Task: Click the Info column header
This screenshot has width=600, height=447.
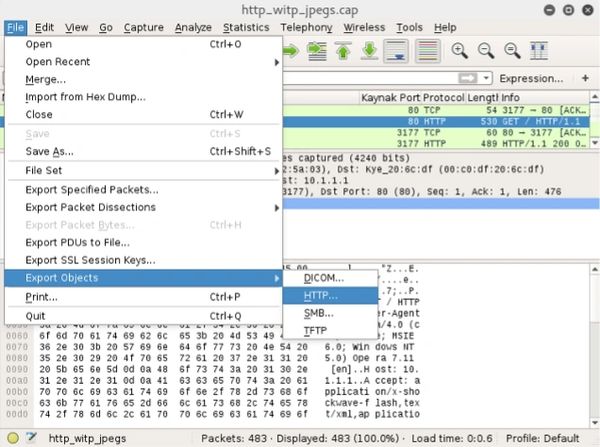Action: pos(544,98)
